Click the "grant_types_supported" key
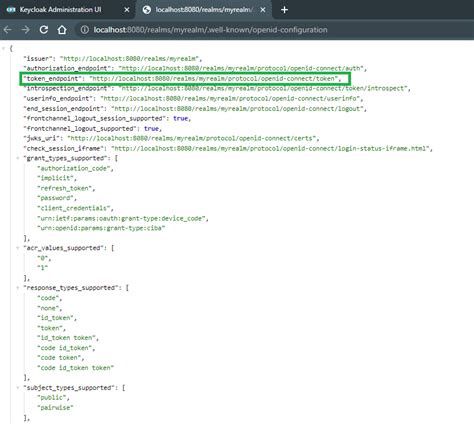 [67, 158]
